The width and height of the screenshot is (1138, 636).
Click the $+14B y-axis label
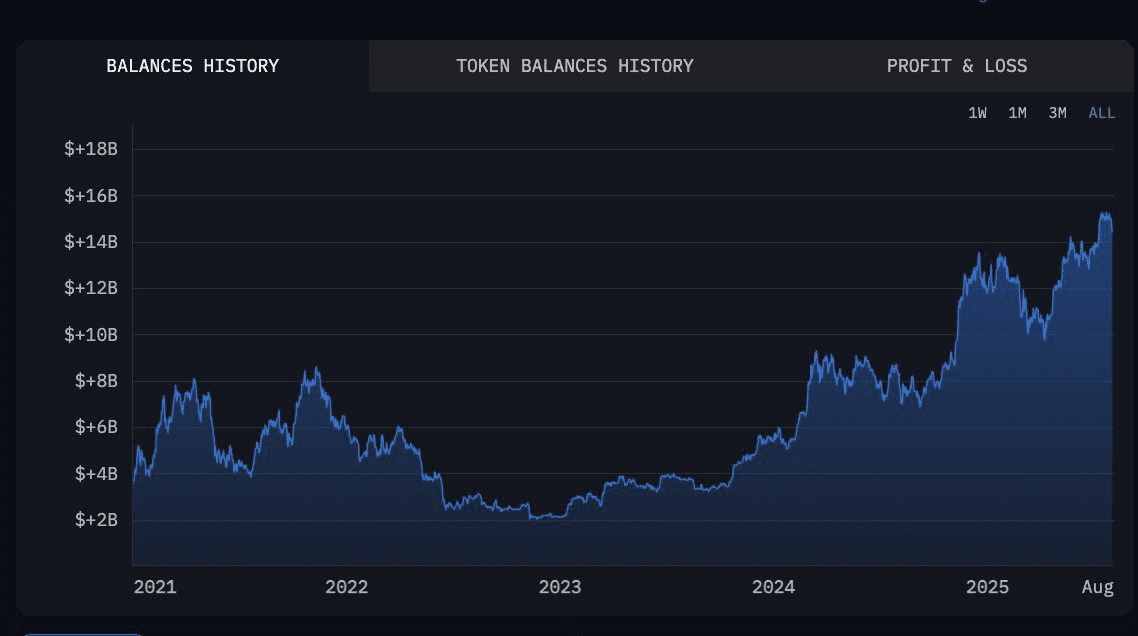pos(91,242)
